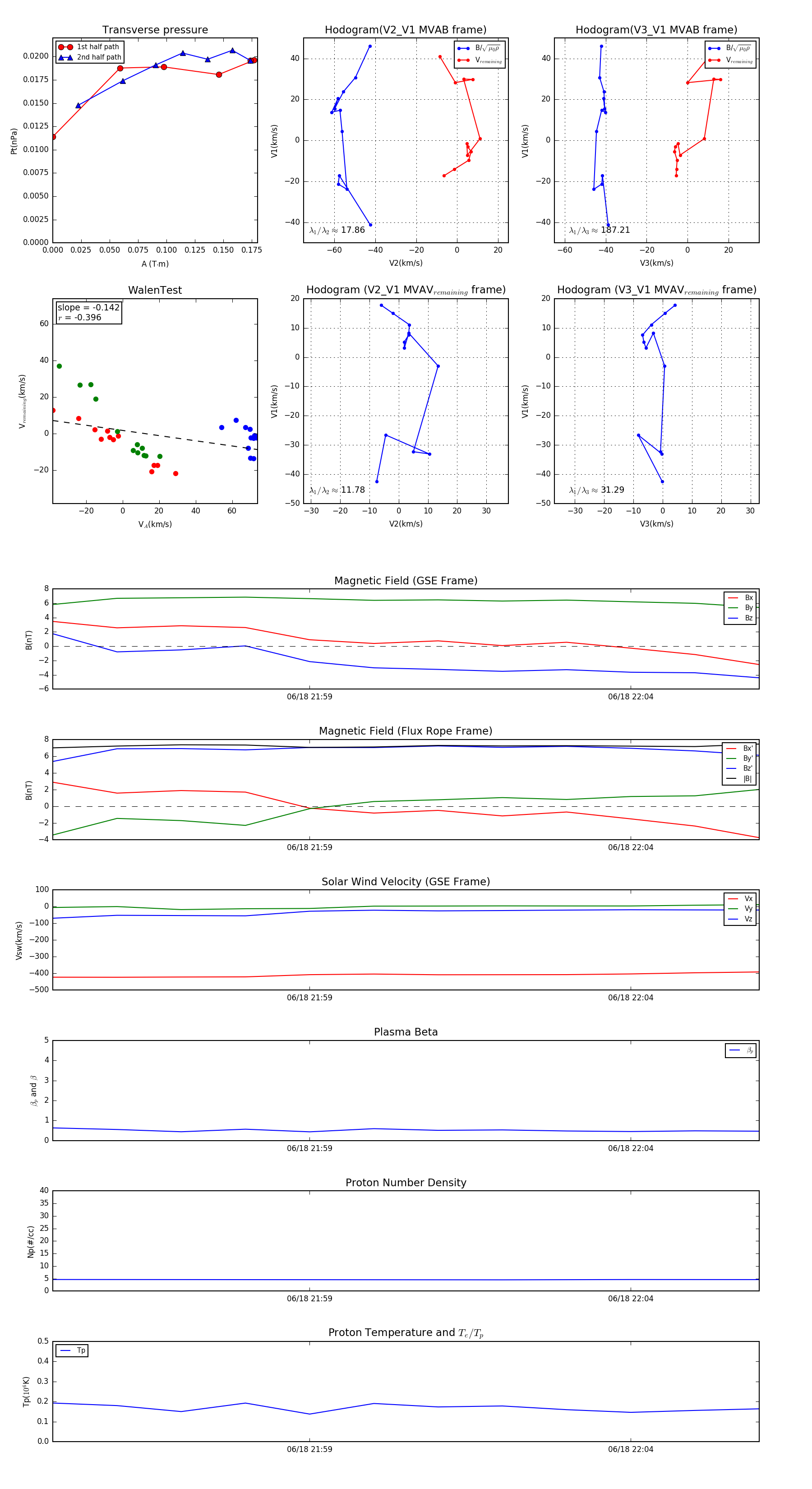Click 'Hodogram(V3_V1 MVAB frame)' title
Screen dimensions: 812x1489
[656, 30]
